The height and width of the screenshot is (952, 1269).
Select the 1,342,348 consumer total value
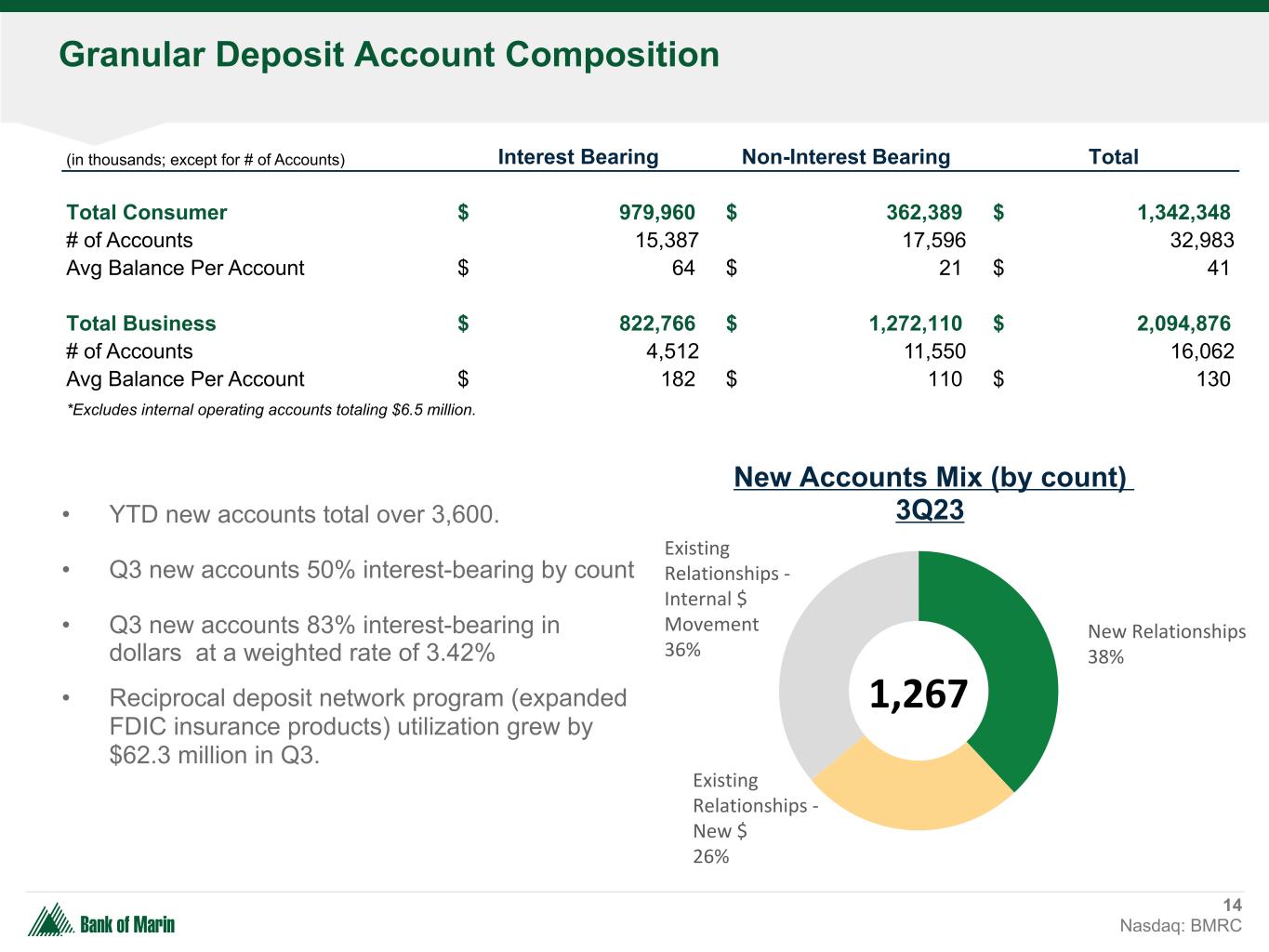pyautogui.click(x=1183, y=213)
